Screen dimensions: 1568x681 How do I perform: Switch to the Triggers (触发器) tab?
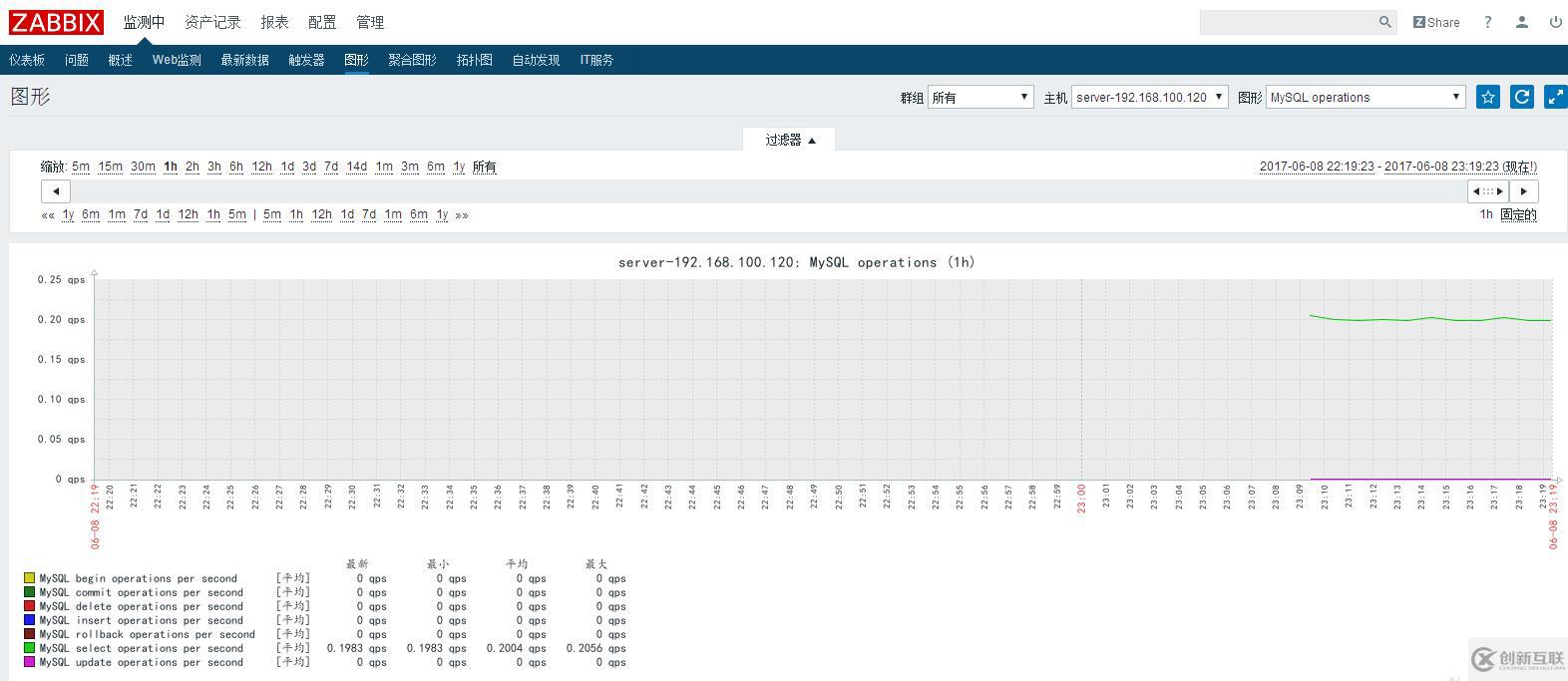tap(306, 60)
